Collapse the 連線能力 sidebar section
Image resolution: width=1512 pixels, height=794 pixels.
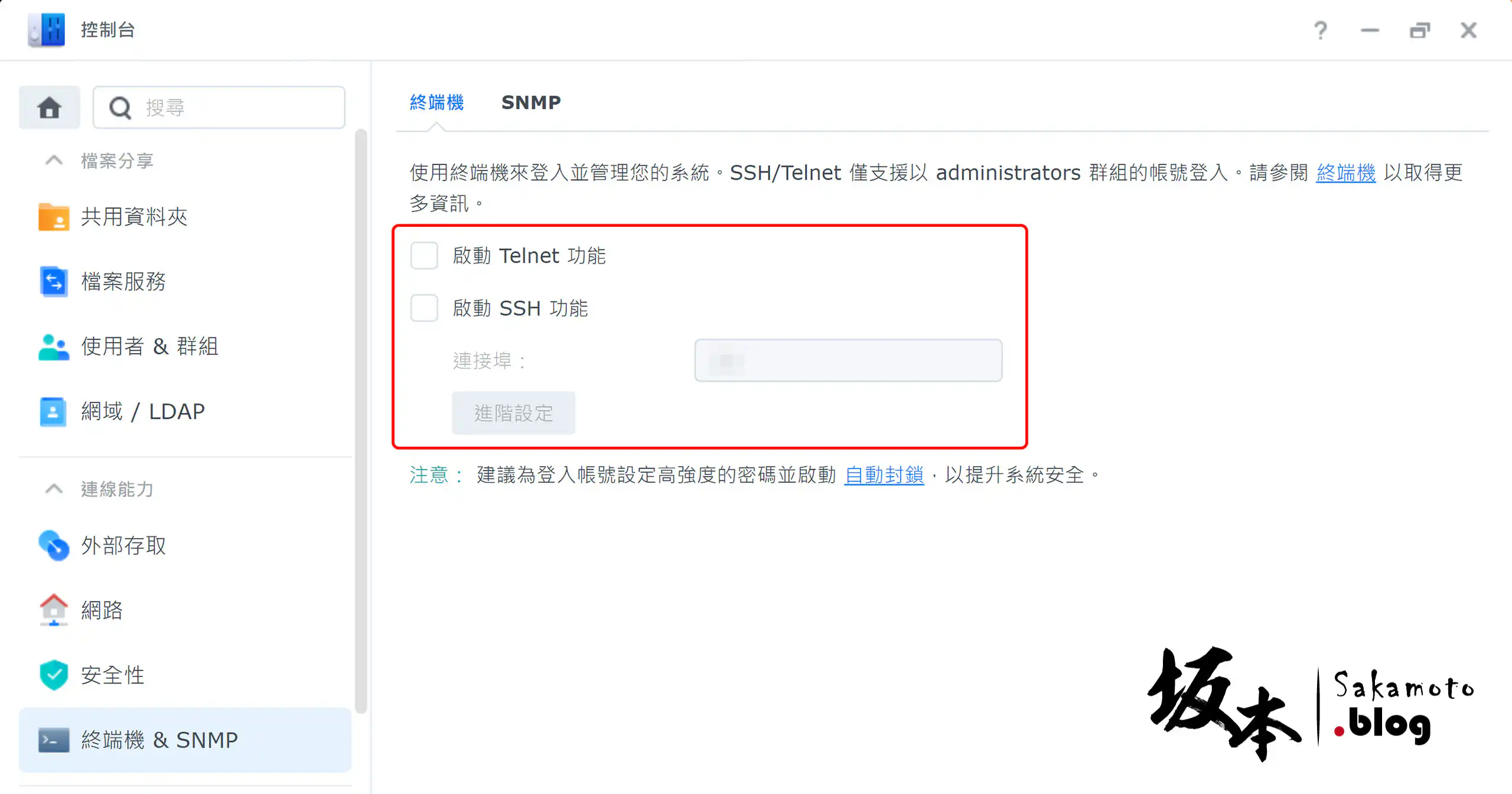pyautogui.click(x=54, y=489)
